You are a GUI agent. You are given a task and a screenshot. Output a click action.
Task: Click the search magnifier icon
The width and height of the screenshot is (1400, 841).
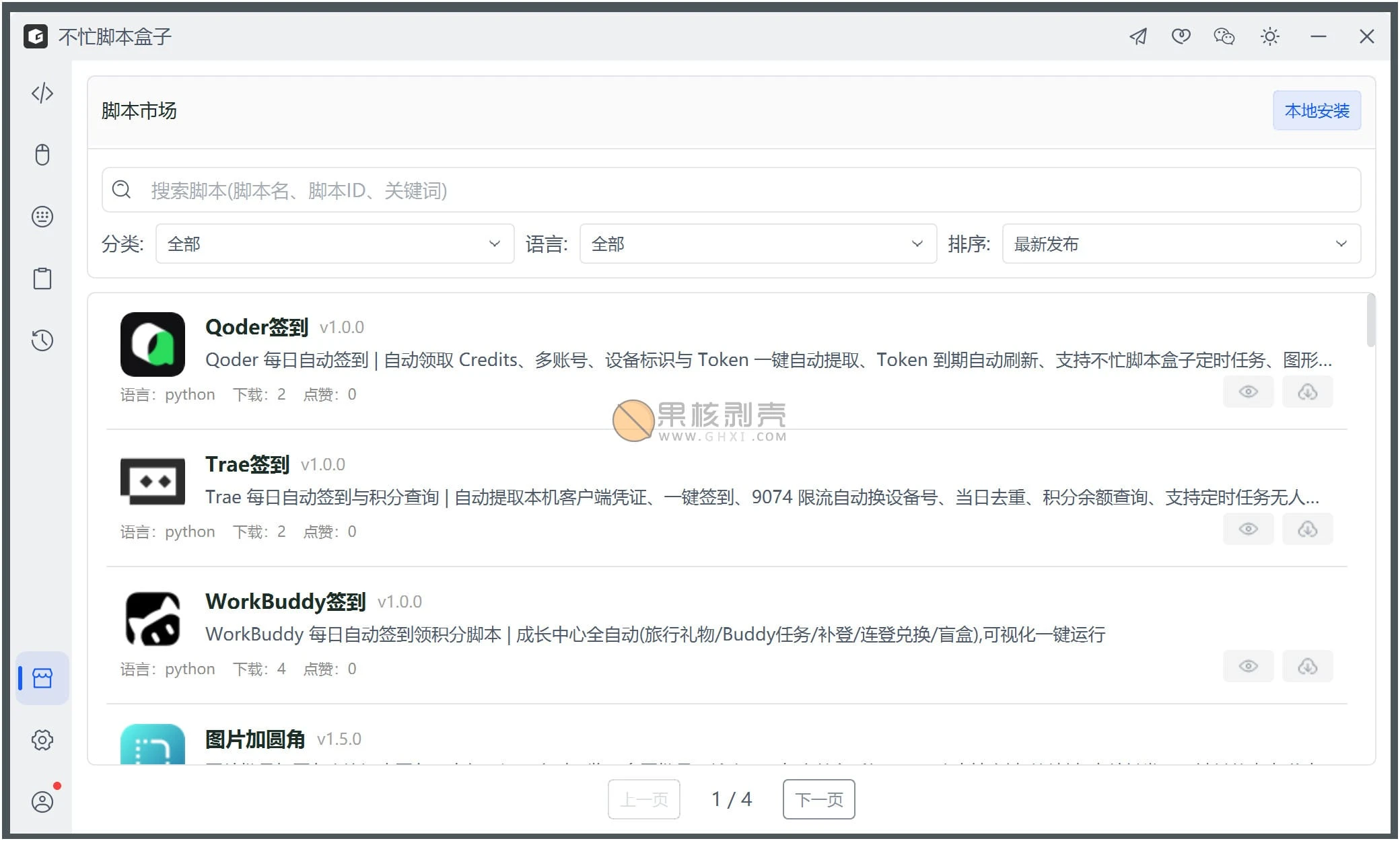coord(121,190)
